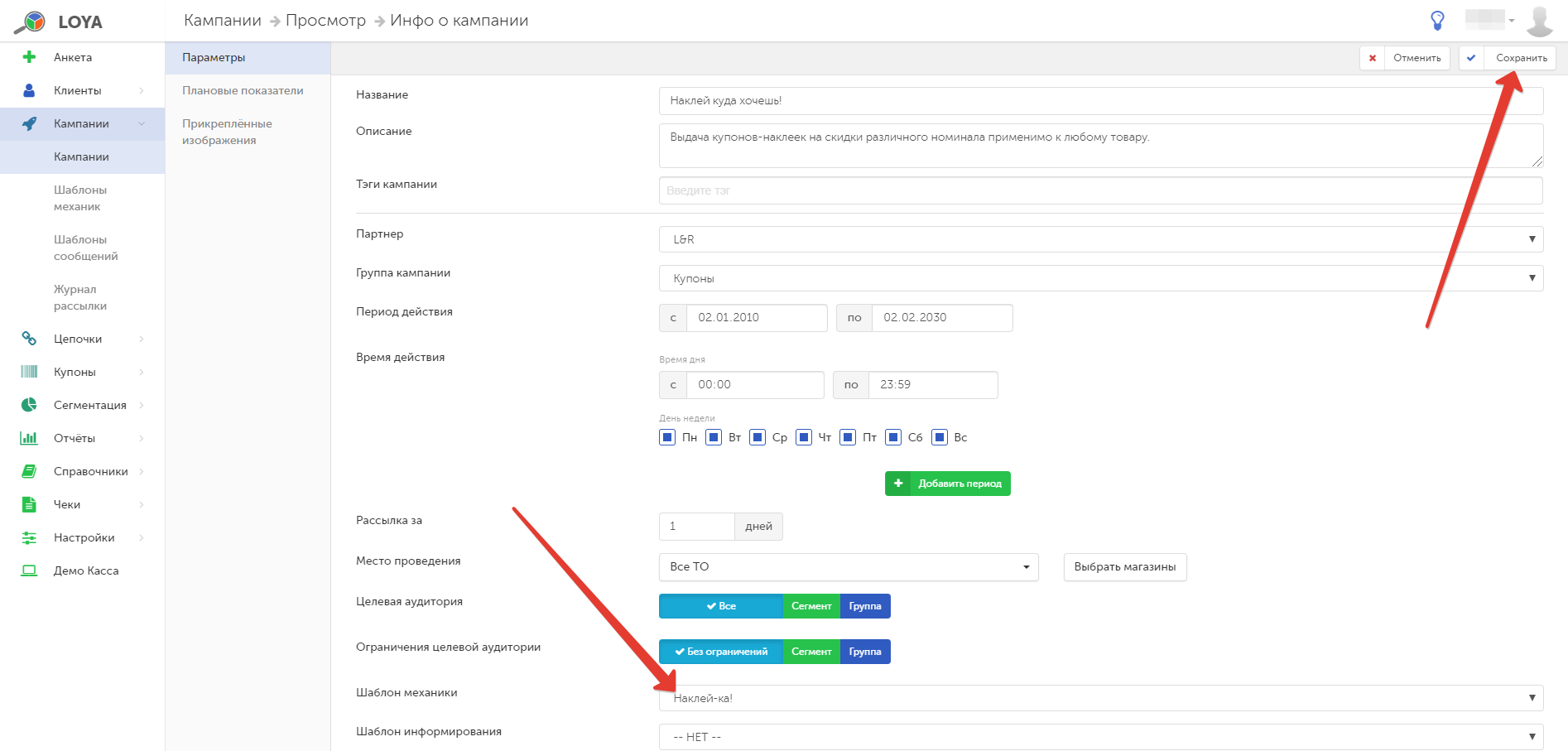Screen dimensions: 1568x751
Task: Choose Группа for Ограничения целевой аудитории
Action: tap(865, 652)
